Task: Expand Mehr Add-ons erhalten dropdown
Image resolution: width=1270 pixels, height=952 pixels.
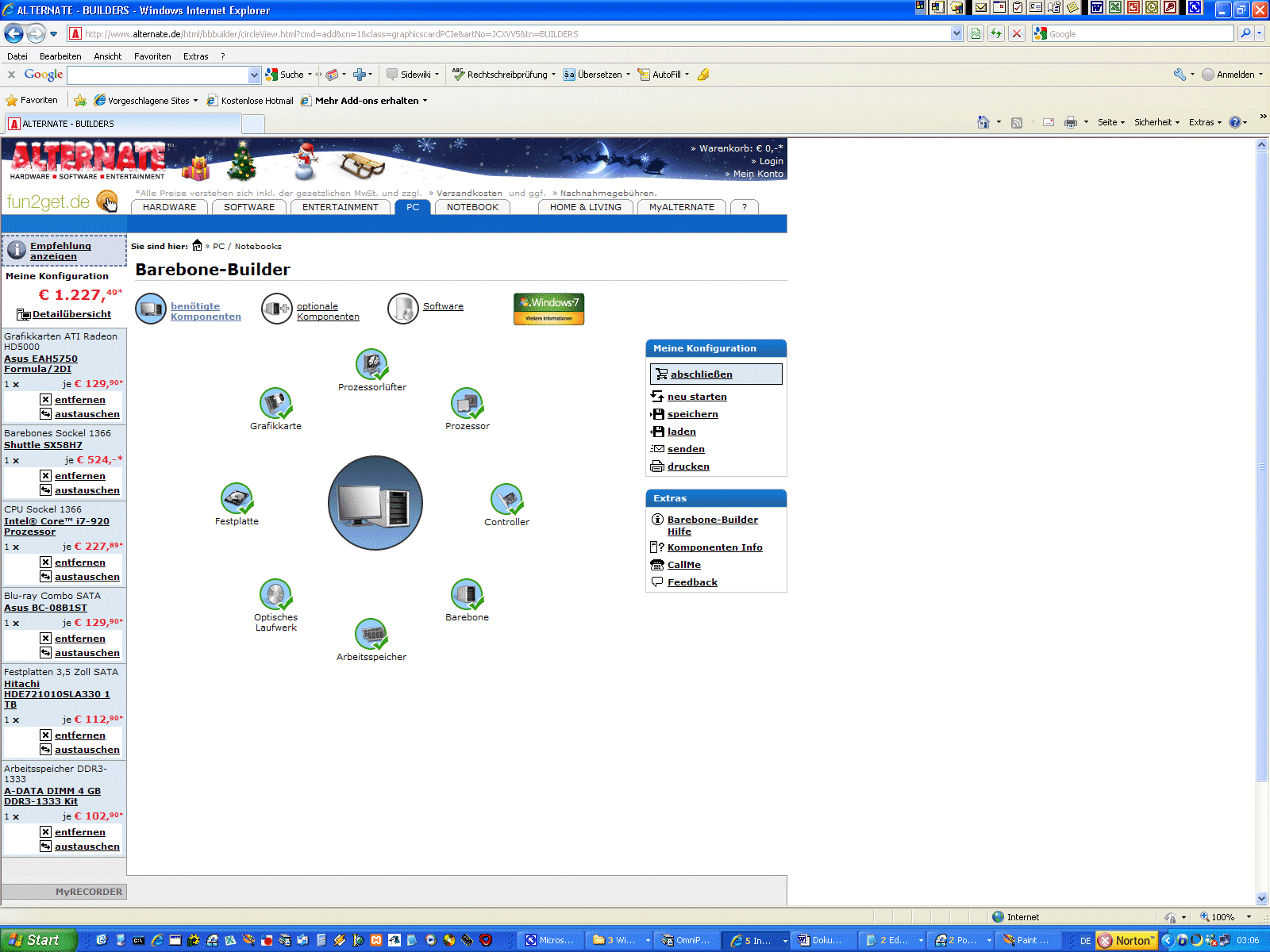Action: pyautogui.click(x=425, y=101)
